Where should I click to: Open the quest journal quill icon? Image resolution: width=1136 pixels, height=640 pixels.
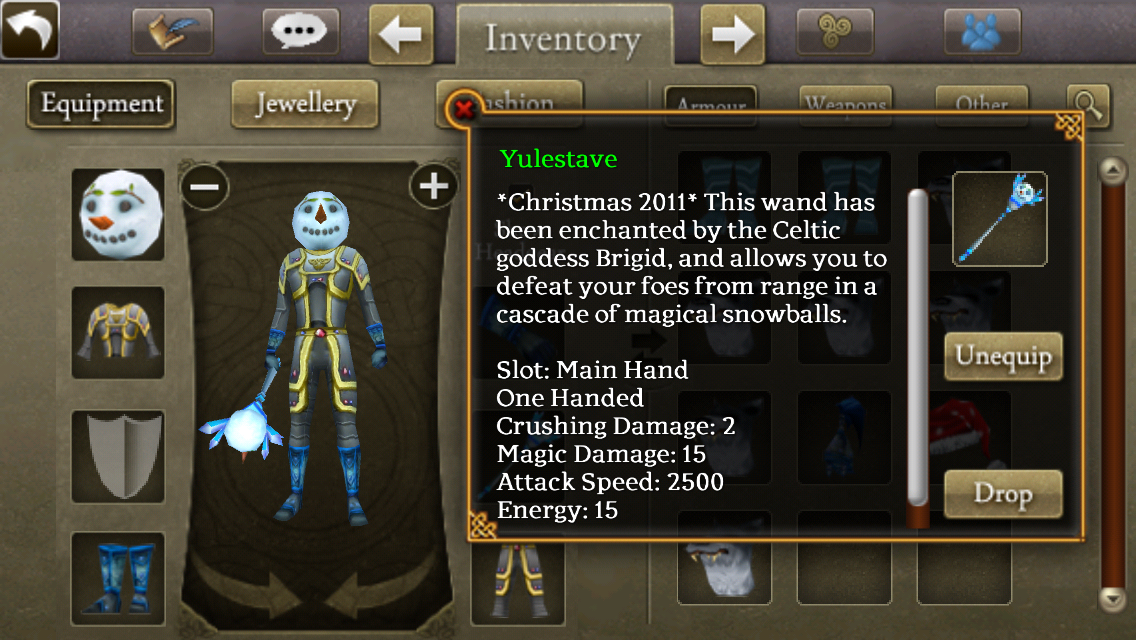[x=172, y=31]
